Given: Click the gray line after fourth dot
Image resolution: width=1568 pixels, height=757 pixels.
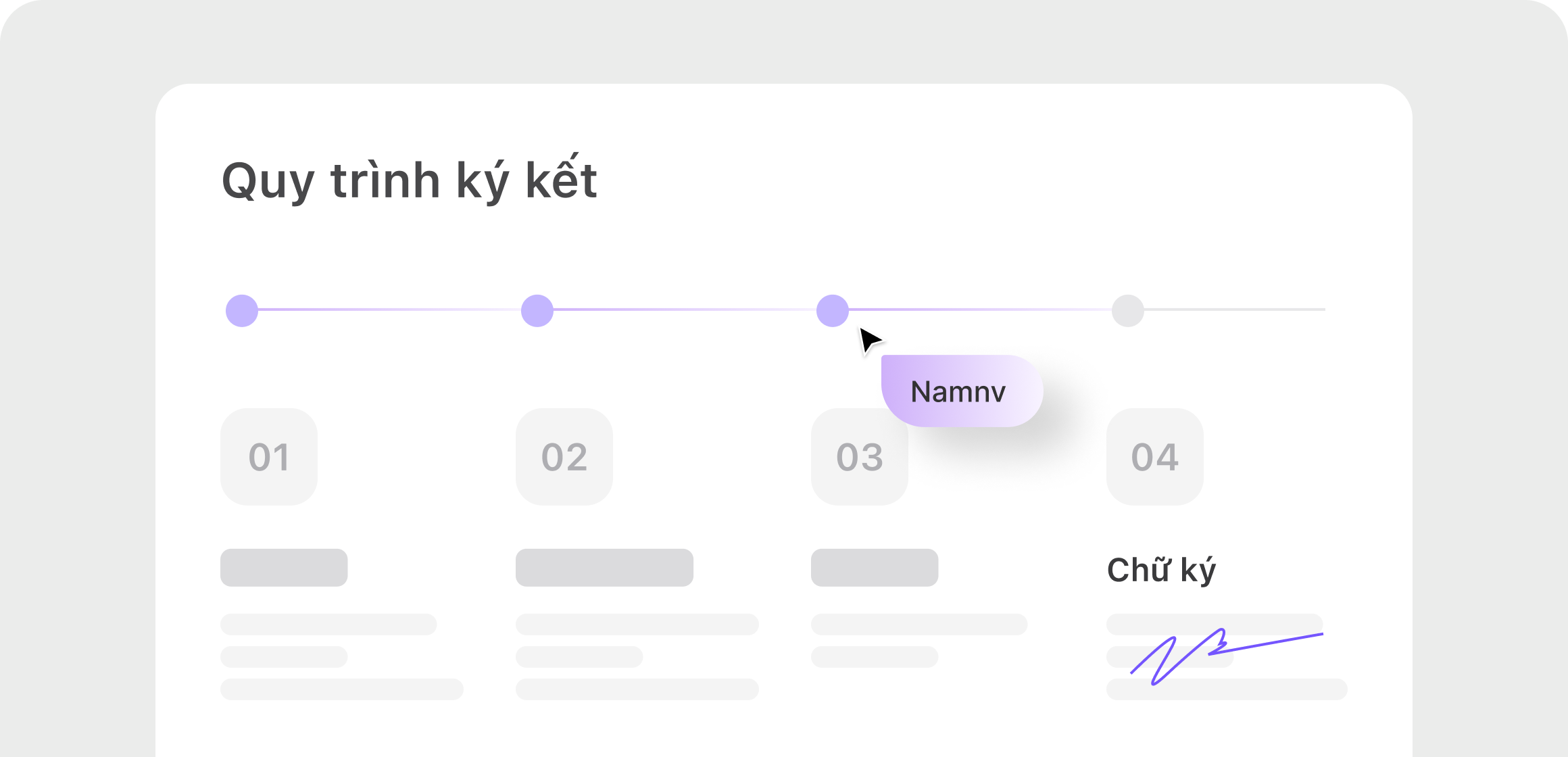Looking at the screenshot, I should tap(1235, 310).
